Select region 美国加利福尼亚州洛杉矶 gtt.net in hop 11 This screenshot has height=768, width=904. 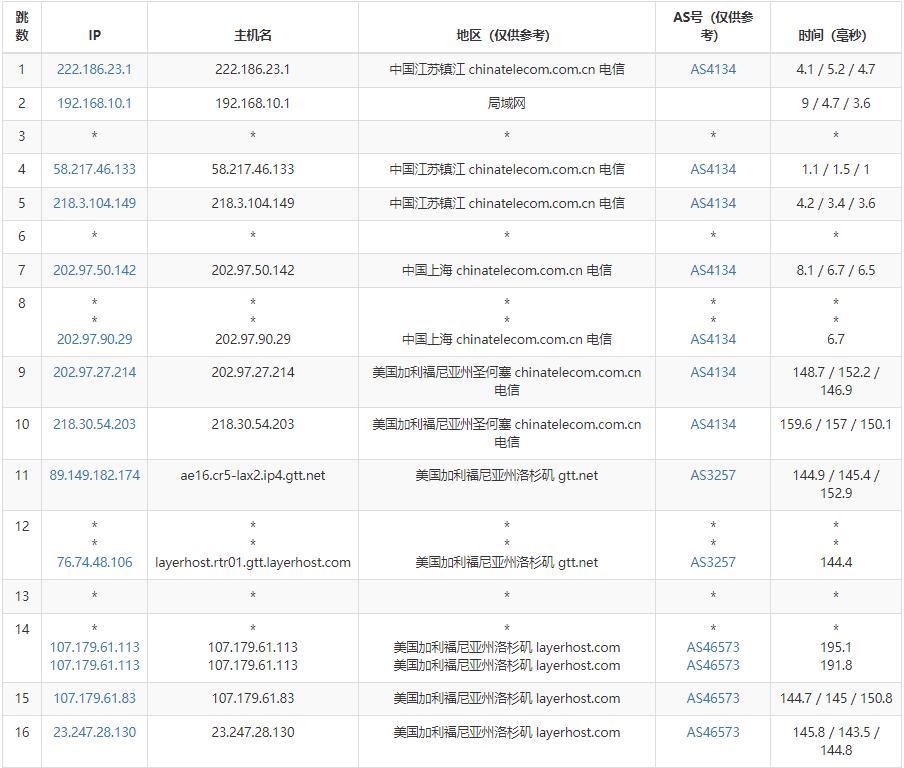pos(506,476)
